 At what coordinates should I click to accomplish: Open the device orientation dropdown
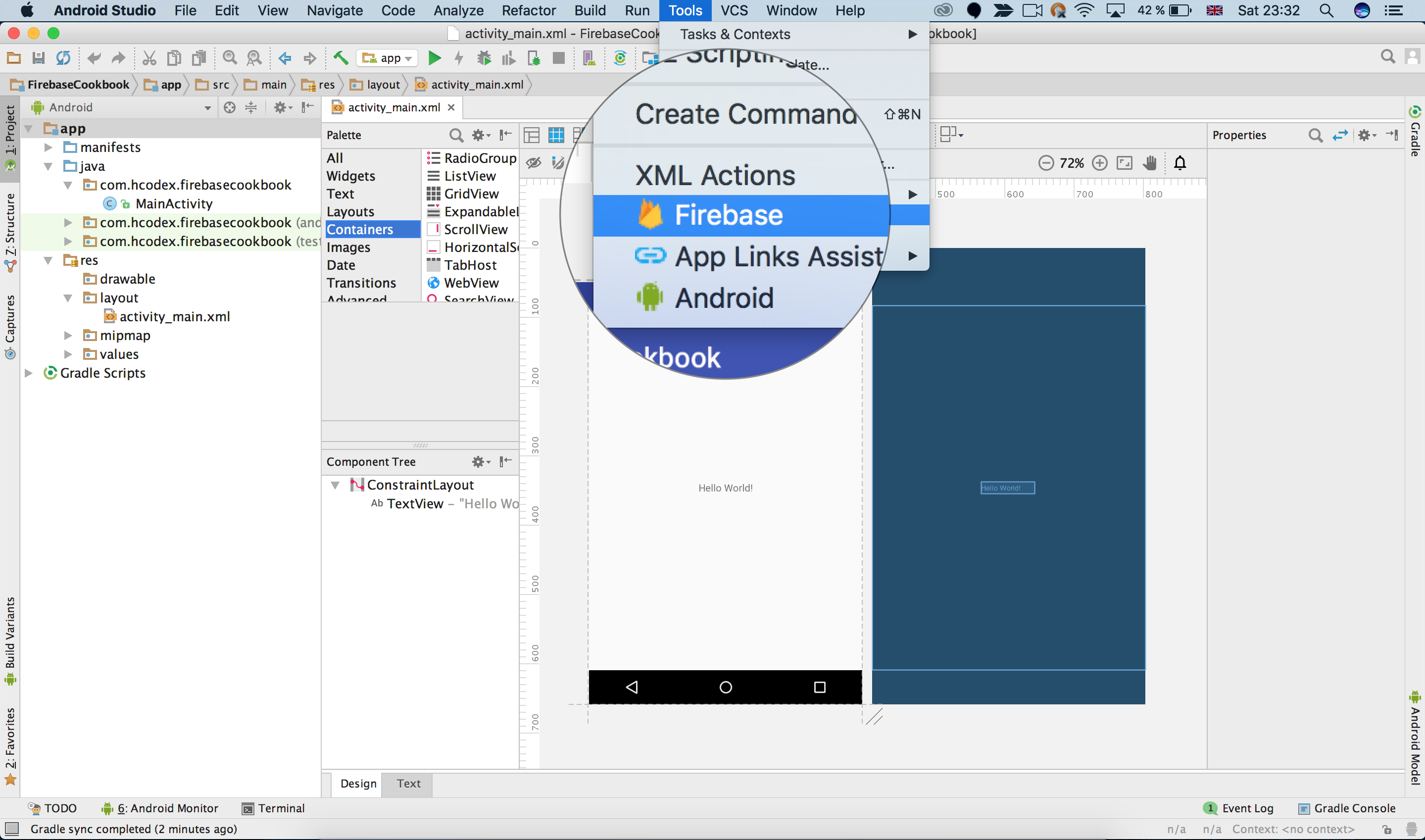(951, 135)
